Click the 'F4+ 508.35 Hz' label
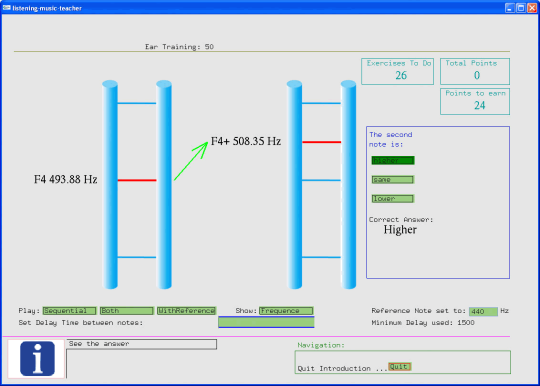 coord(246,141)
